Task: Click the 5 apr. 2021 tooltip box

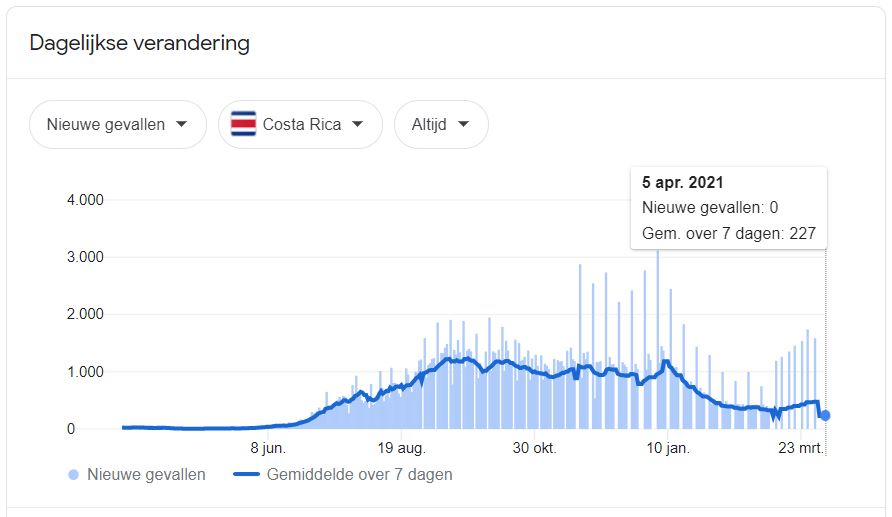Action: (729, 208)
